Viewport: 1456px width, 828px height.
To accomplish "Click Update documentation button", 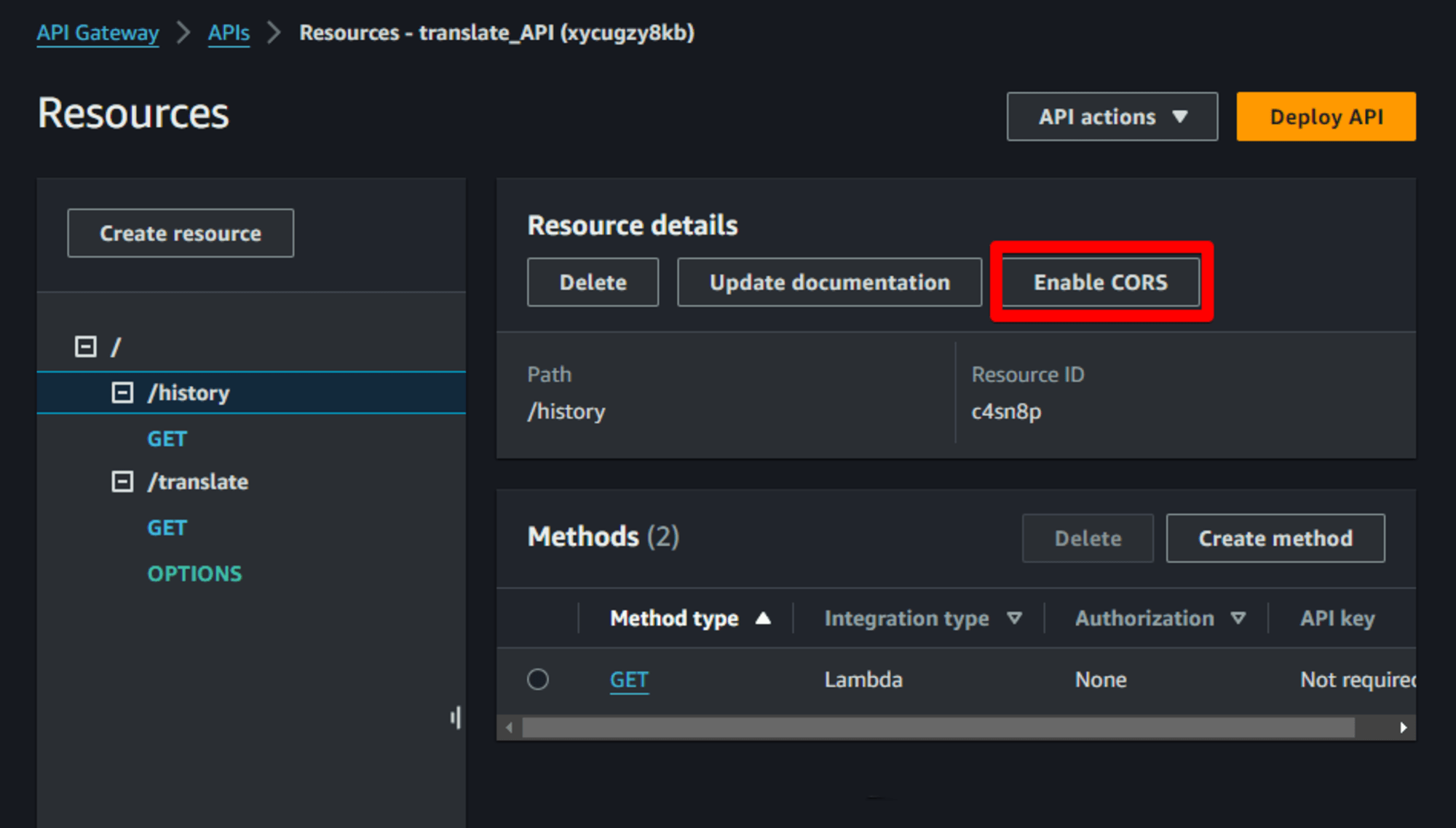I will 829,282.
